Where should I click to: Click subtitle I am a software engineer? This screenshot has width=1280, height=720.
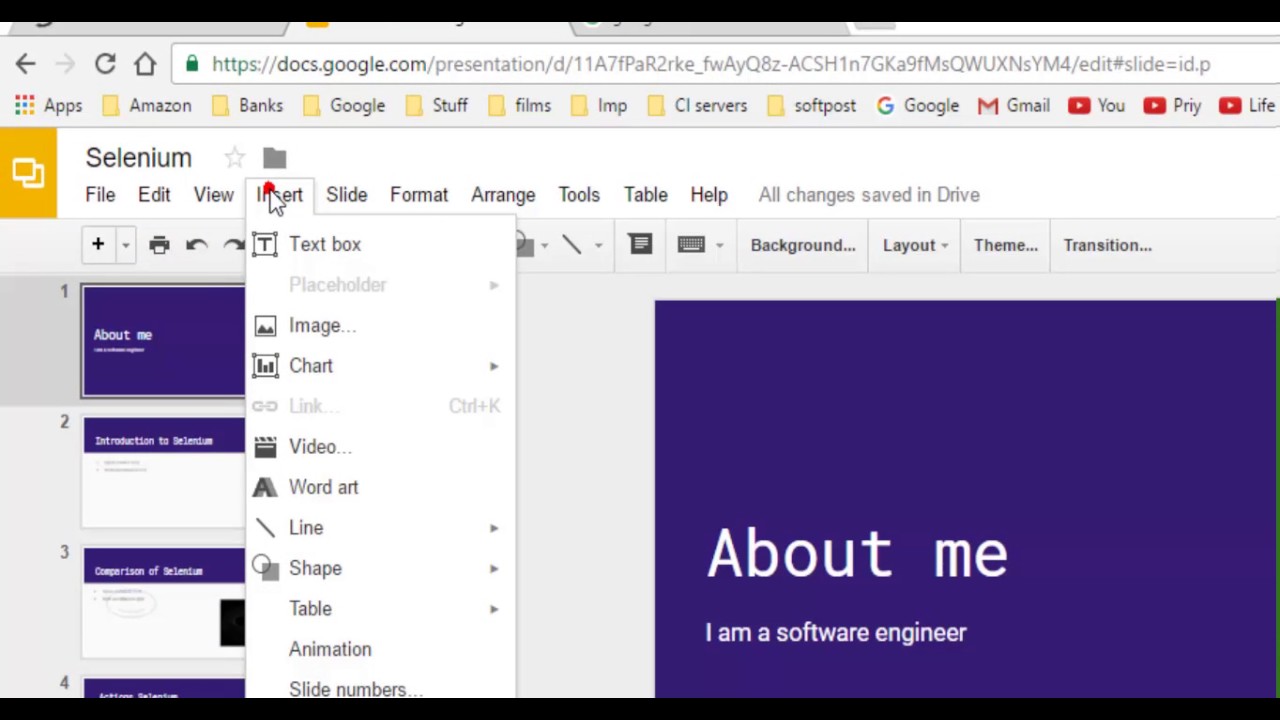836,633
